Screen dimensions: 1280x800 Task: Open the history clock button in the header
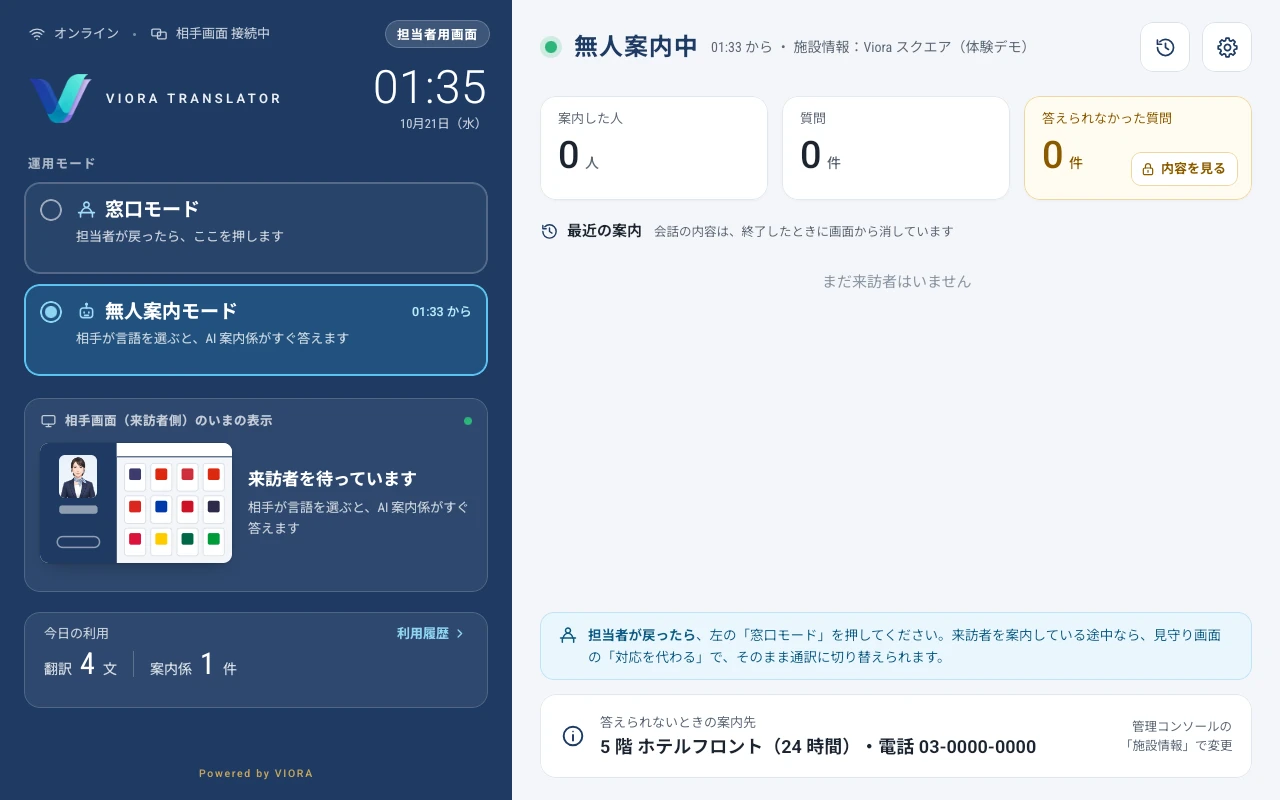point(1165,47)
